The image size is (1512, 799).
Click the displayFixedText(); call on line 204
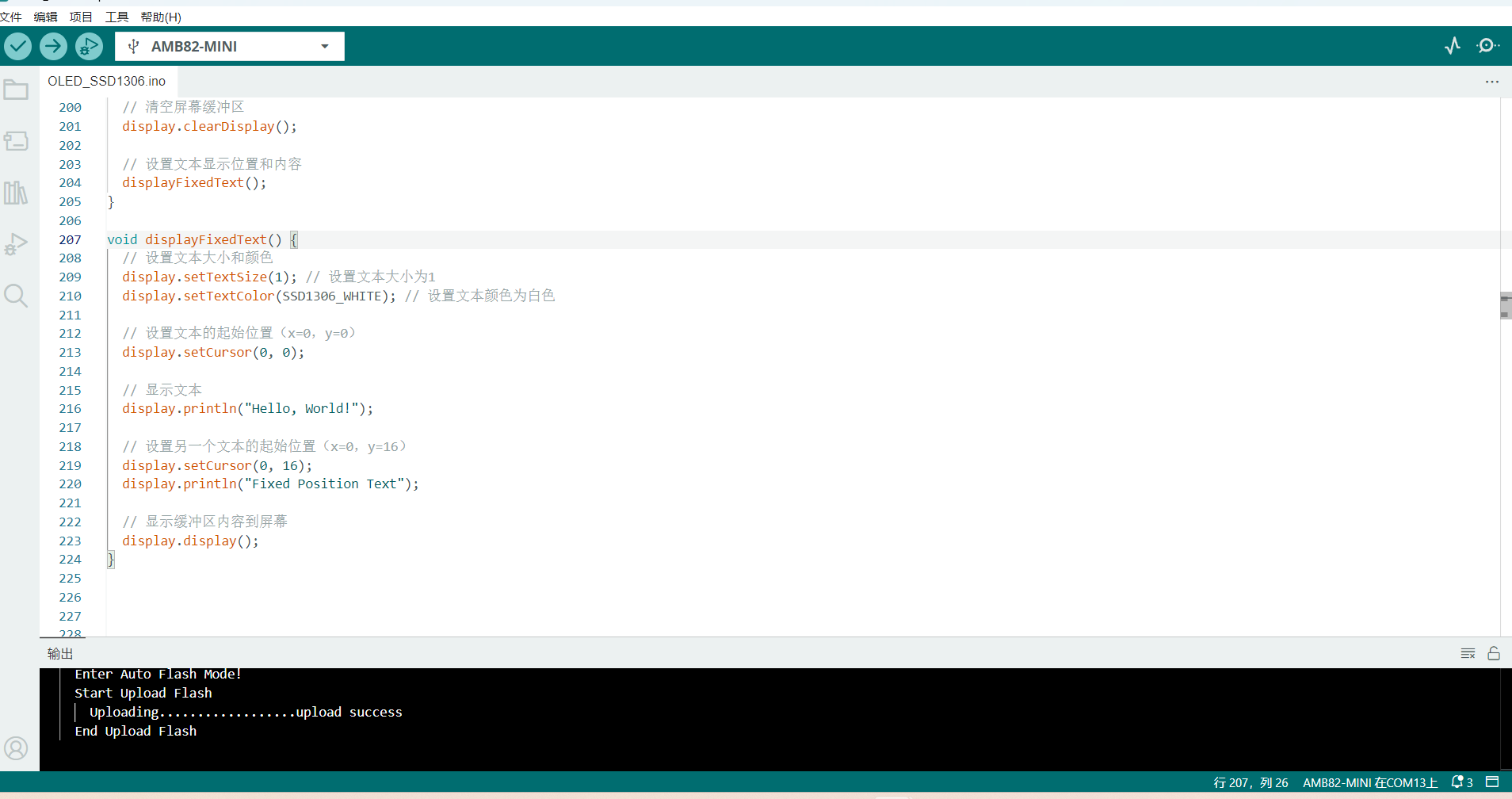194,182
